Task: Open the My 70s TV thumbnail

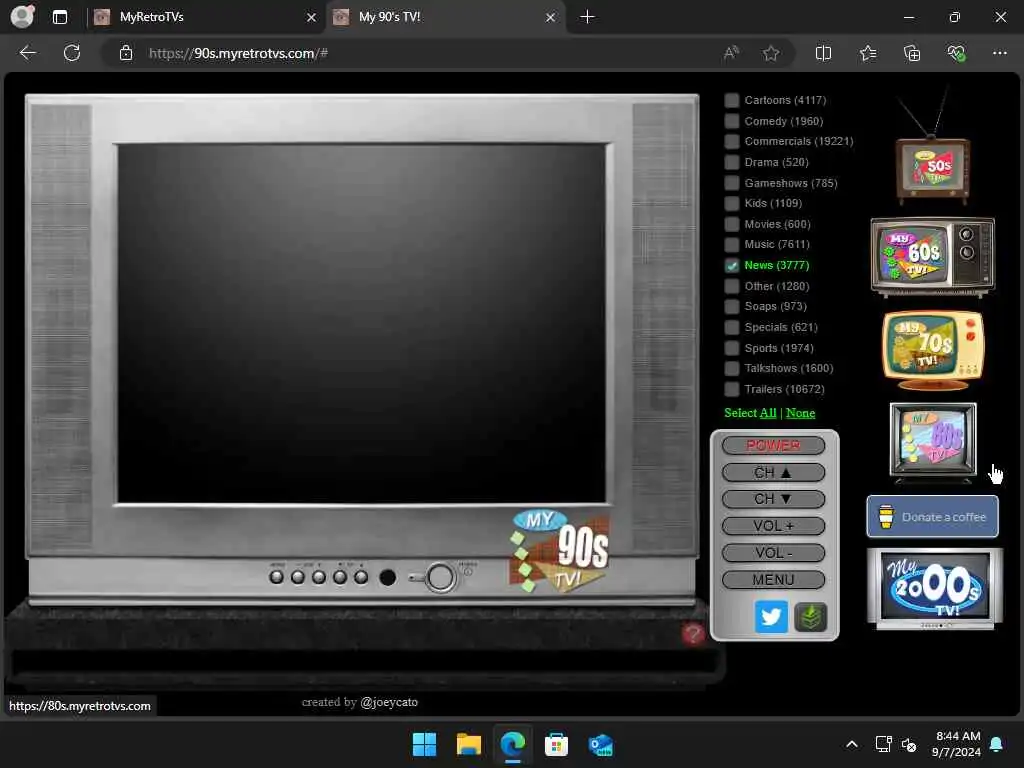Action: coord(933,350)
